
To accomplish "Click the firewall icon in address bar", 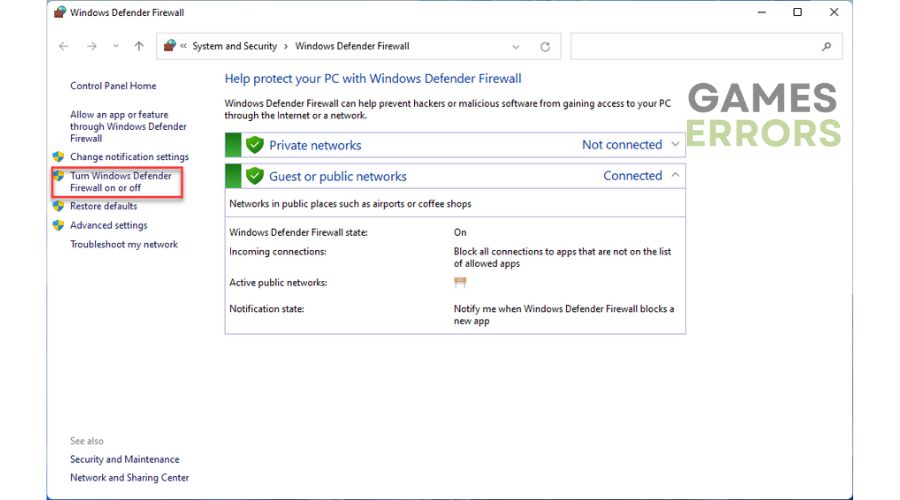I will 169,46.
